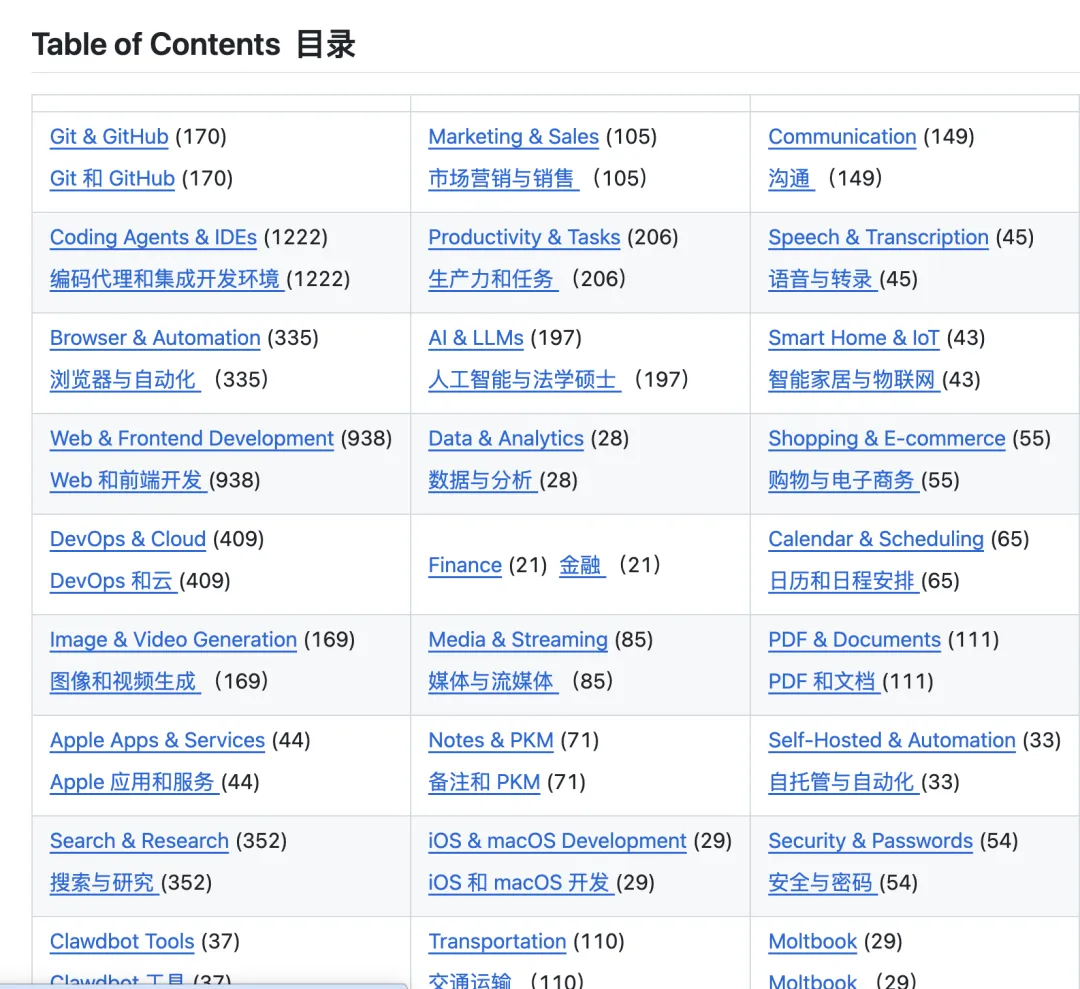Open the Image & Video Generation link
Screen dimensions: 1080x989
(x=173, y=639)
